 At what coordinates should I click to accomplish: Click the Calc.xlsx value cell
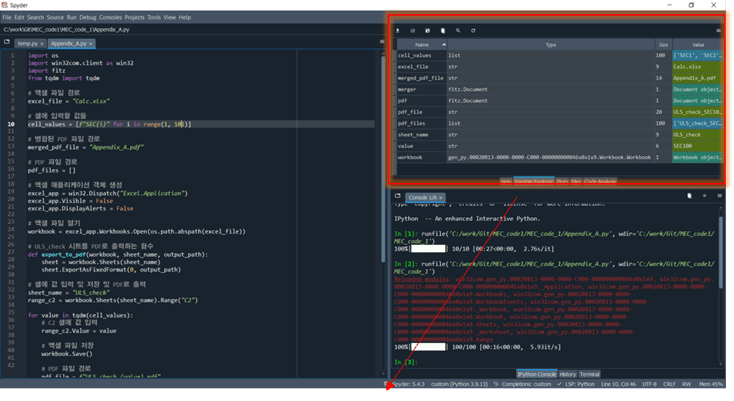(x=697, y=67)
